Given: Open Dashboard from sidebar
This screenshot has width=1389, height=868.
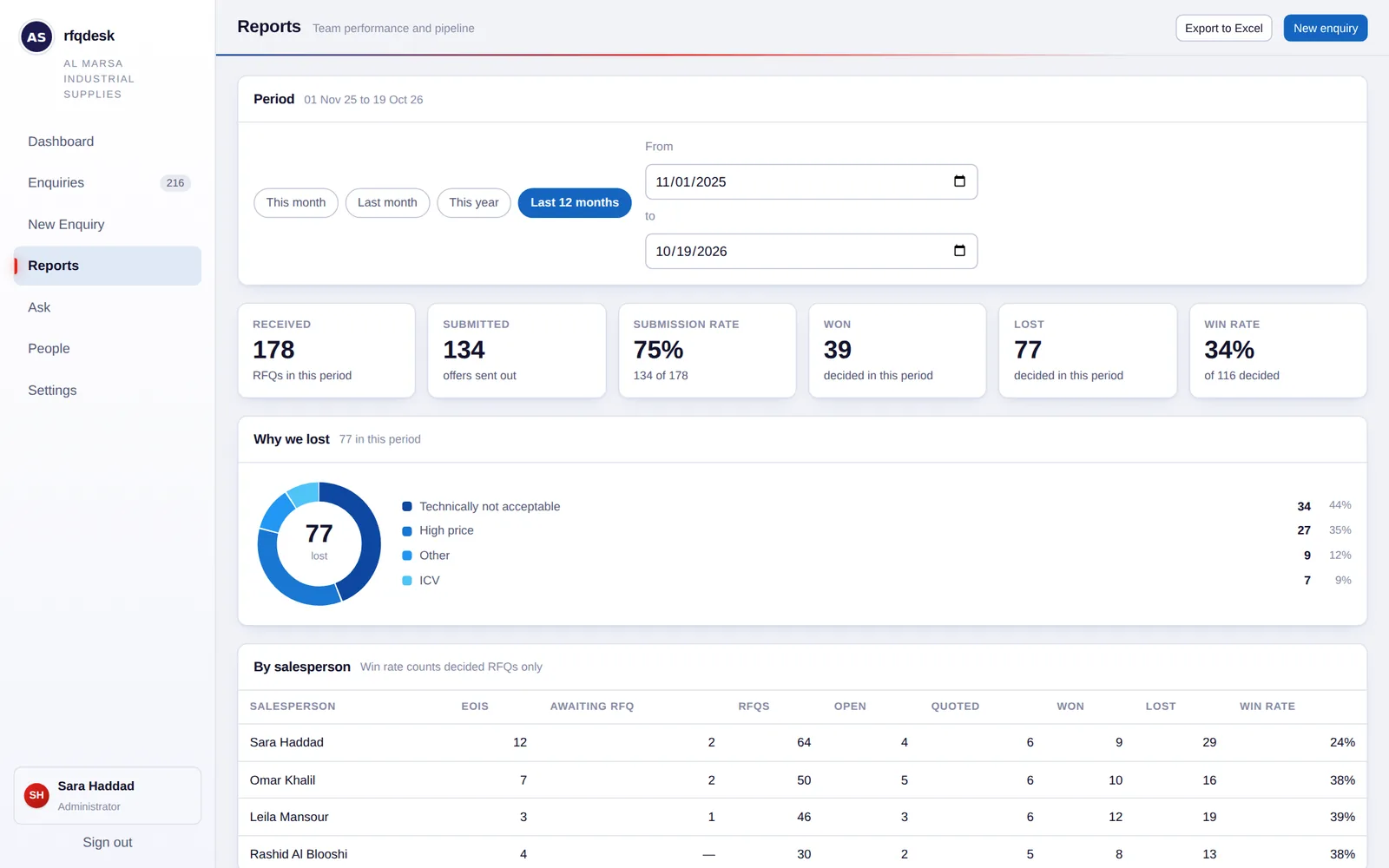Looking at the screenshot, I should (x=108, y=141).
